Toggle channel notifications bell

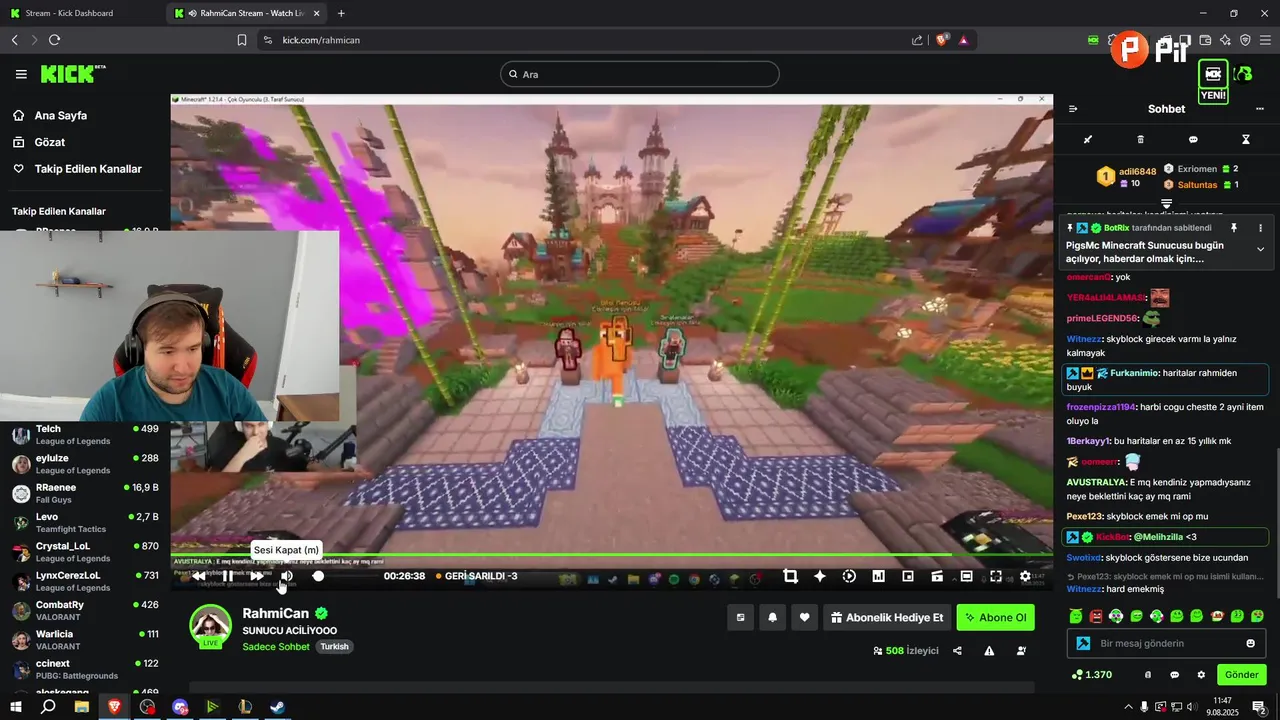click(x=772, y=618)
